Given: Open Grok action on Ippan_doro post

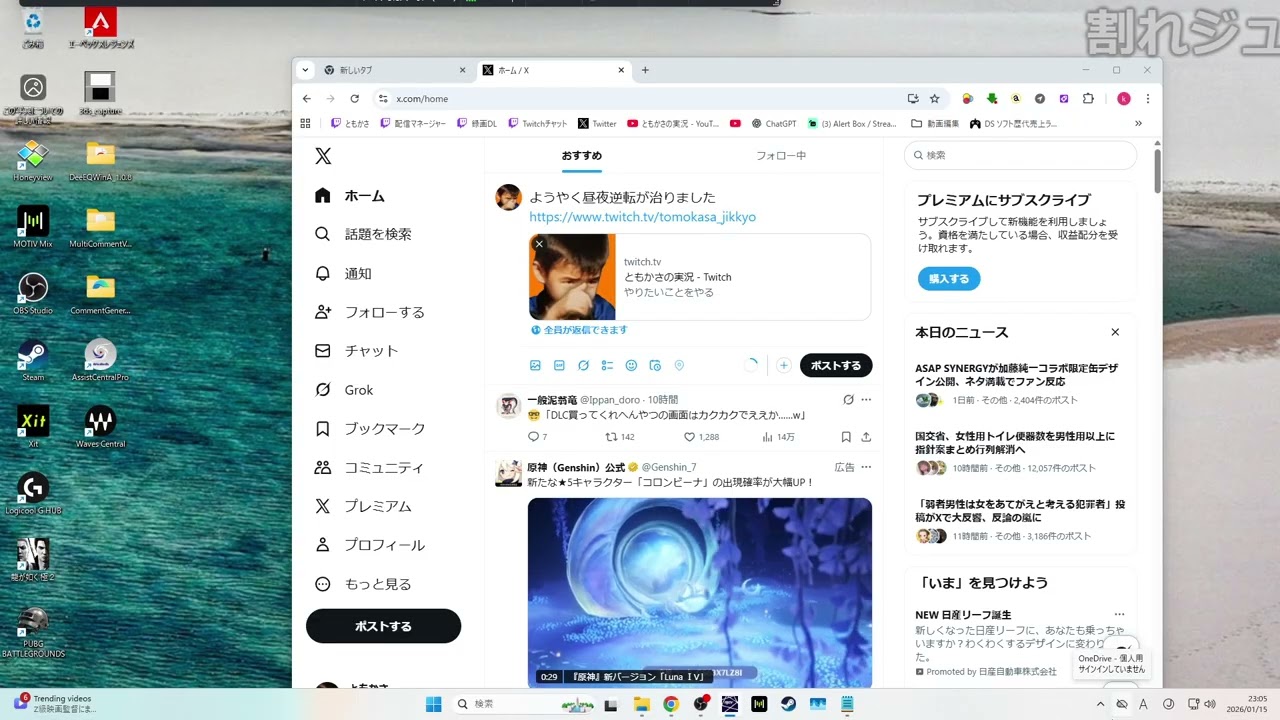Looking at the screenshot, I should [x=848, y=400].
